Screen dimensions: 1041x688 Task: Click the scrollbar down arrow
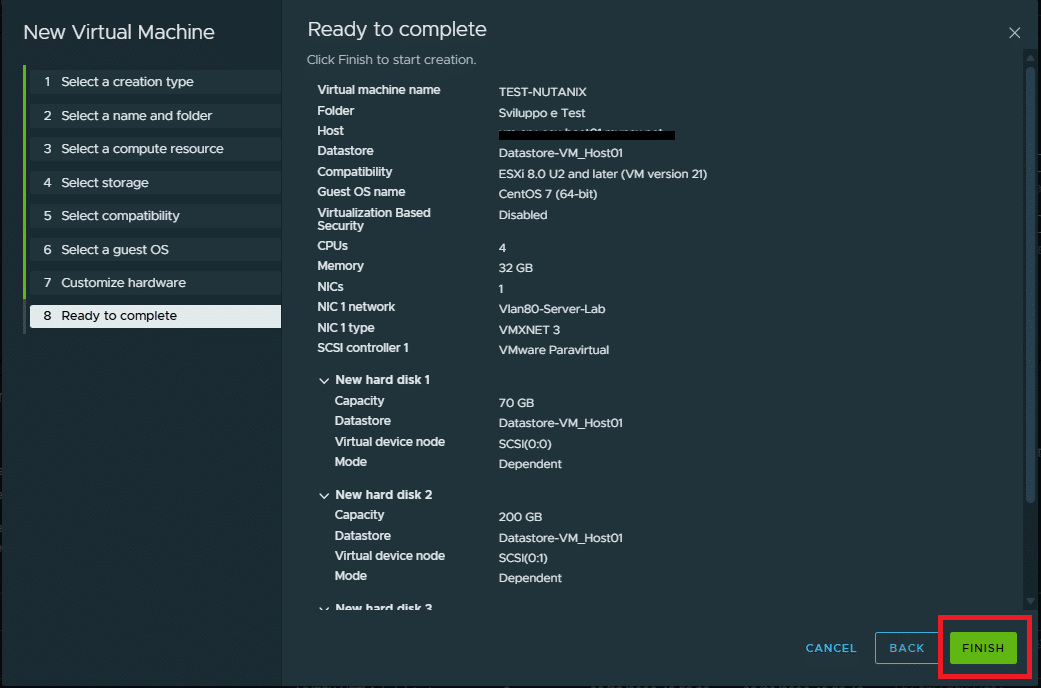(1030, 601)
